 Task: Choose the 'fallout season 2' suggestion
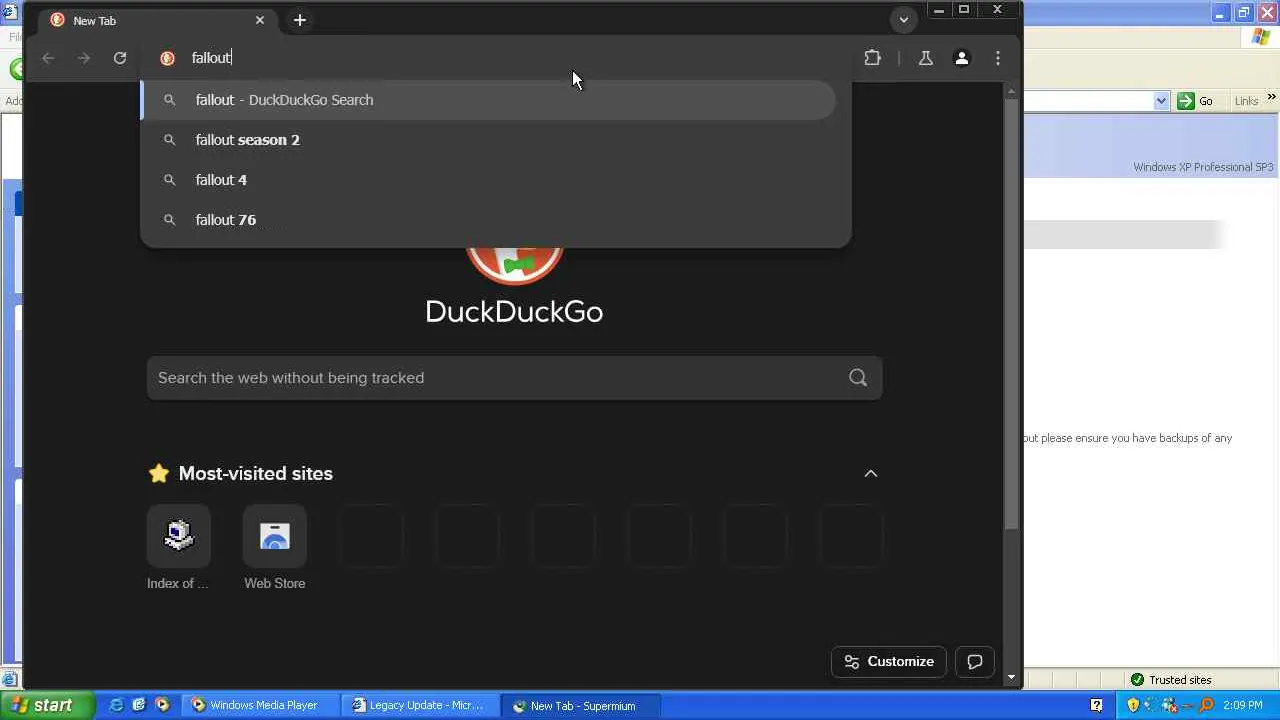[488, 140]
